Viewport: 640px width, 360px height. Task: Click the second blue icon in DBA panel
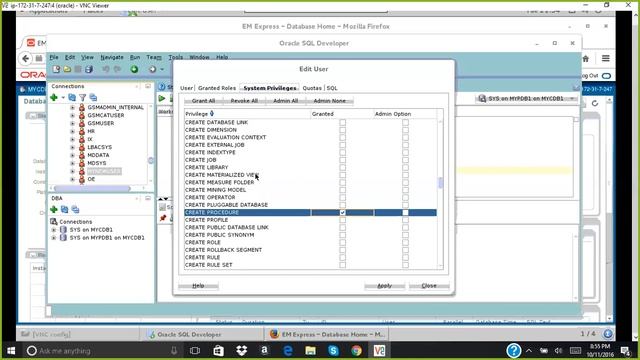(76, 209)
